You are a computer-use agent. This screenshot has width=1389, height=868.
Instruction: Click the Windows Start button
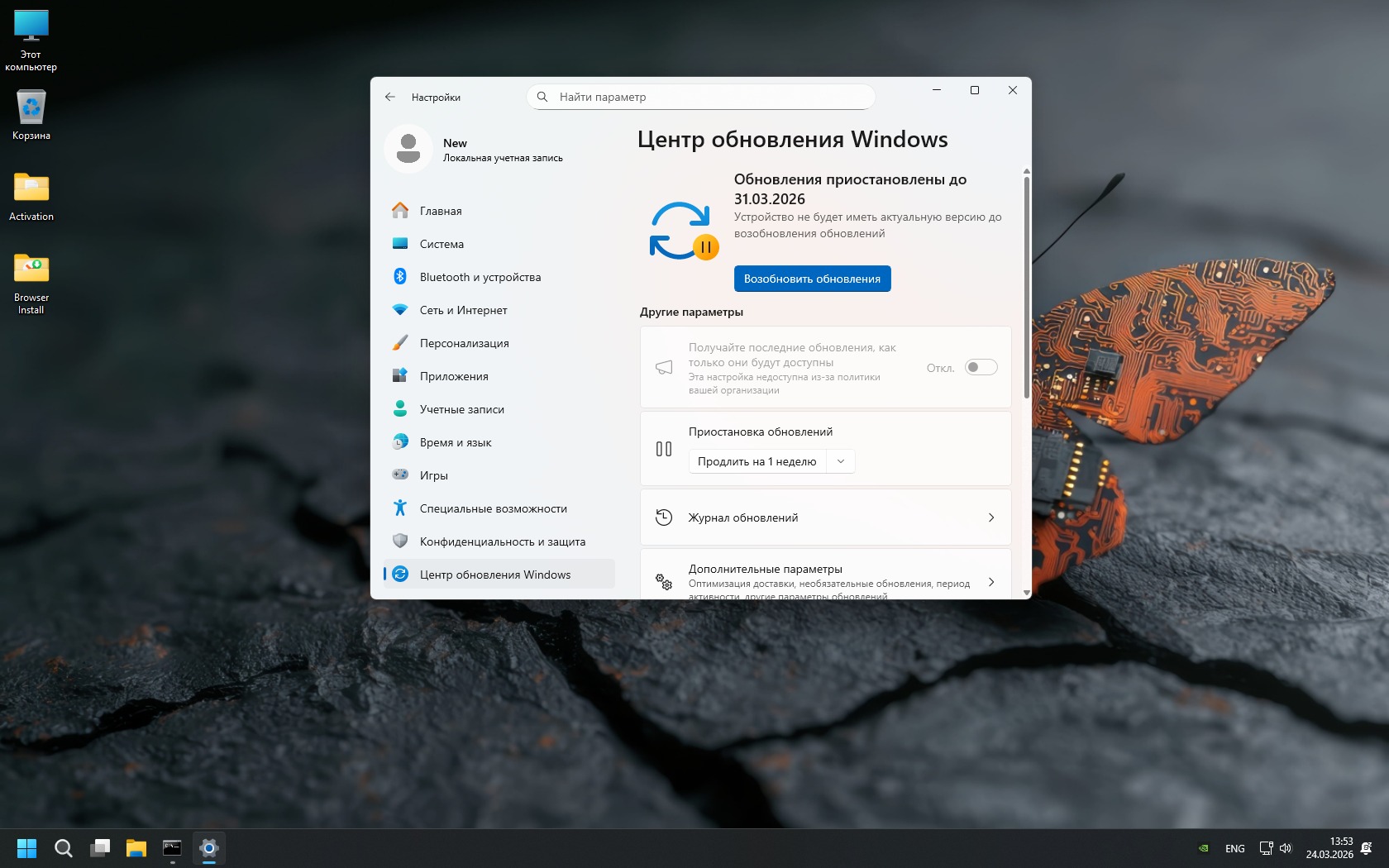tap(27, 848)
